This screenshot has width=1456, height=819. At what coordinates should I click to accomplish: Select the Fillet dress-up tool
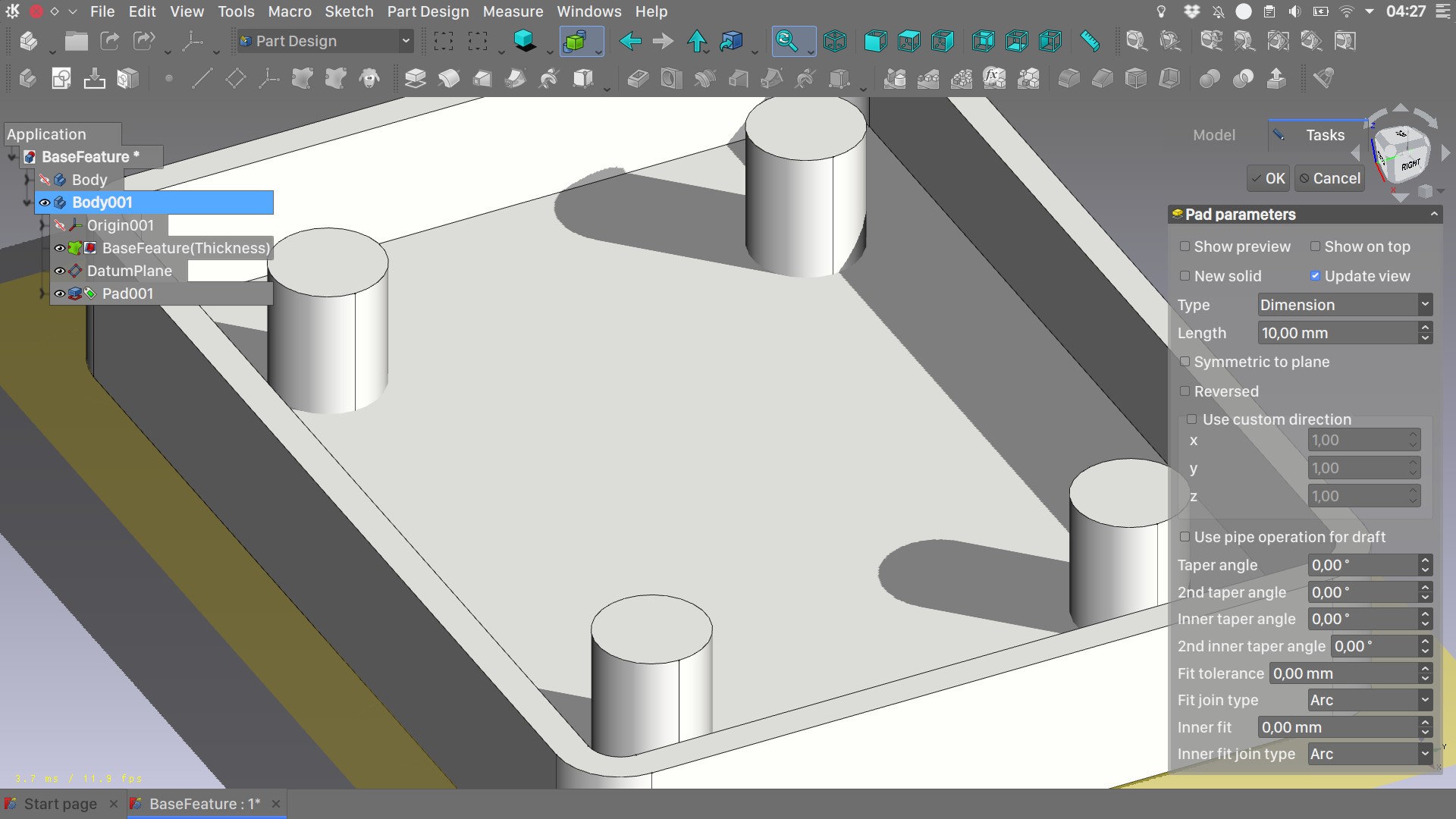[x=1069, y=78]
